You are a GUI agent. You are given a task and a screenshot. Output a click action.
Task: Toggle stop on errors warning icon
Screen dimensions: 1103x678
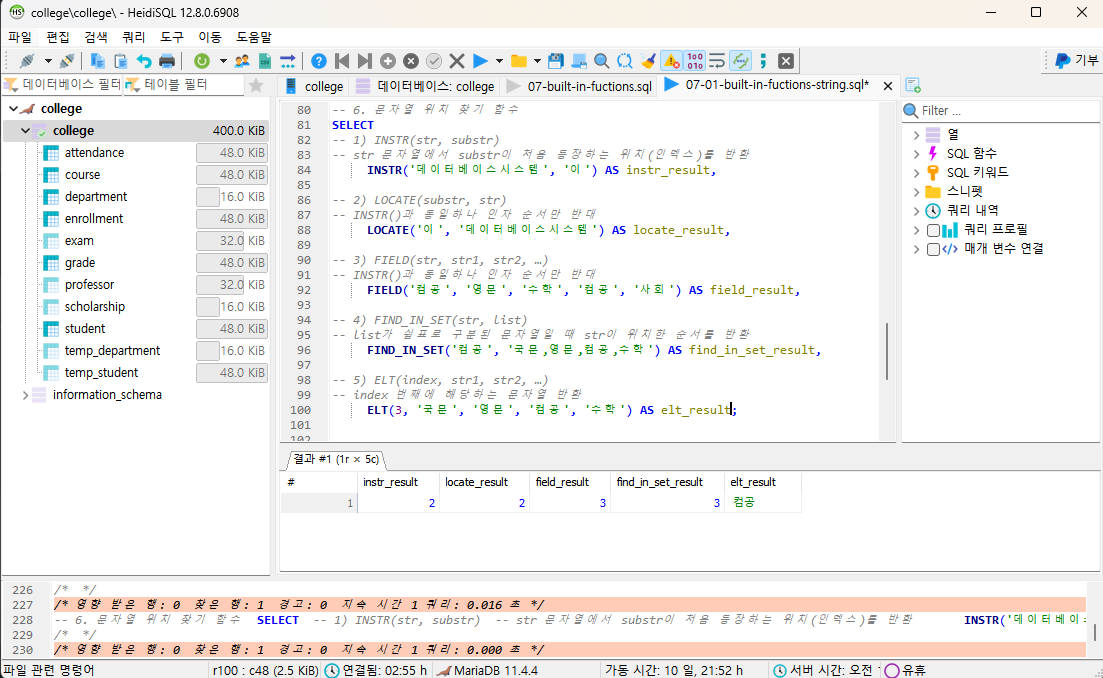tap(671, 61)
